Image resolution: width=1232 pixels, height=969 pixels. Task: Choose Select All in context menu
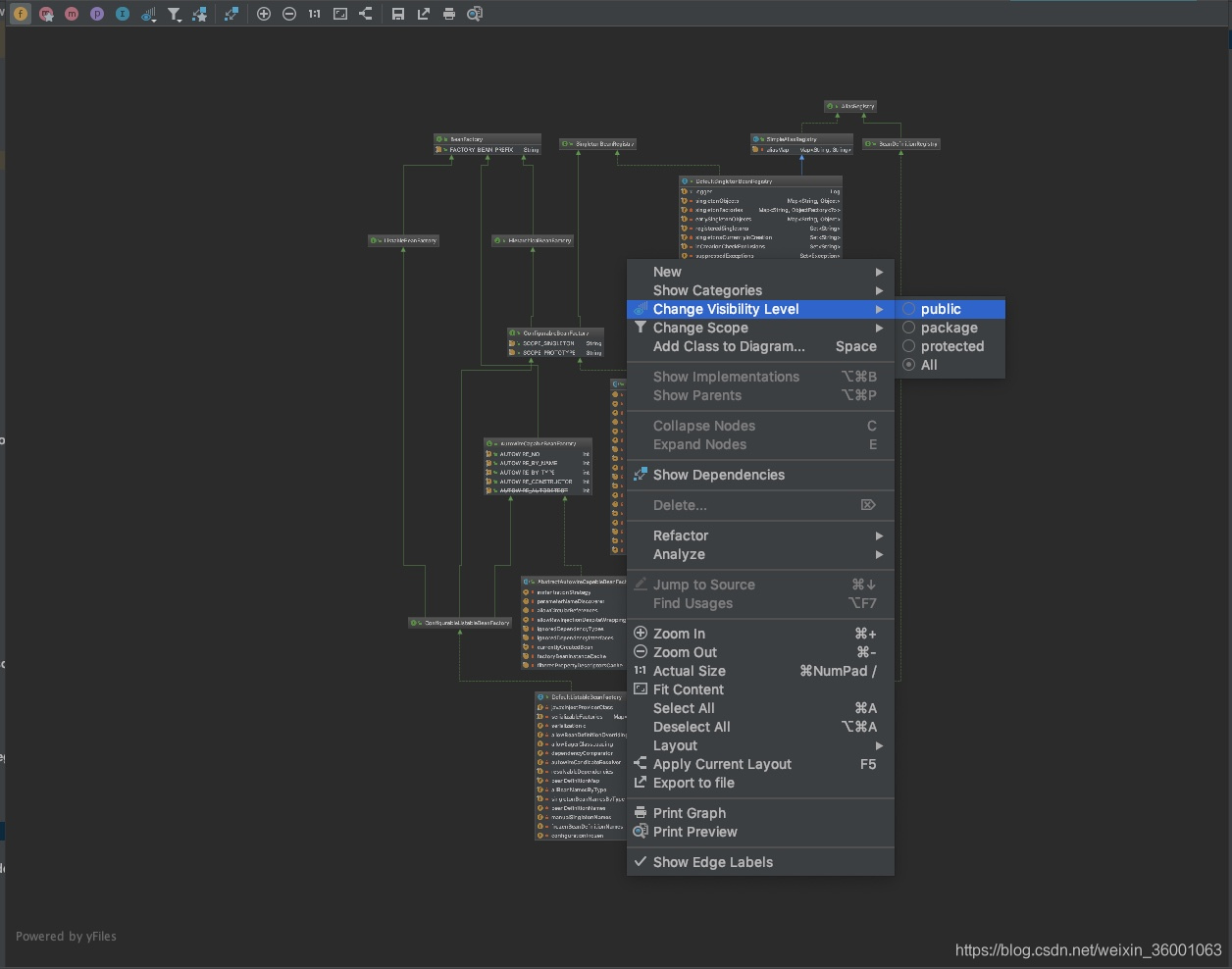[x=760, y=708]
